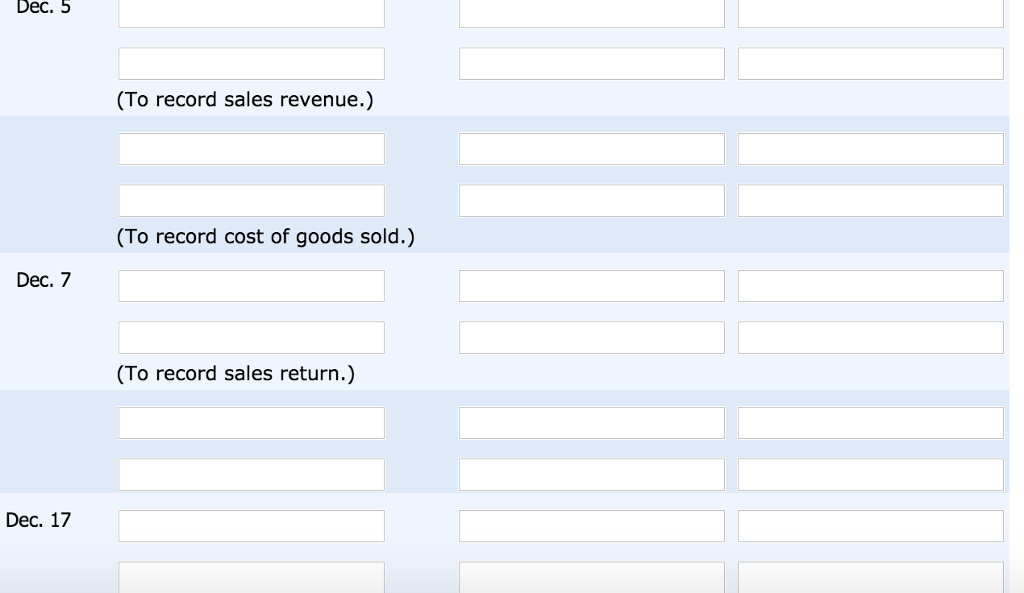This screenshot has height=593, width=1024.
Task: Click first account field below sales return entry
Action: [251, 422]
